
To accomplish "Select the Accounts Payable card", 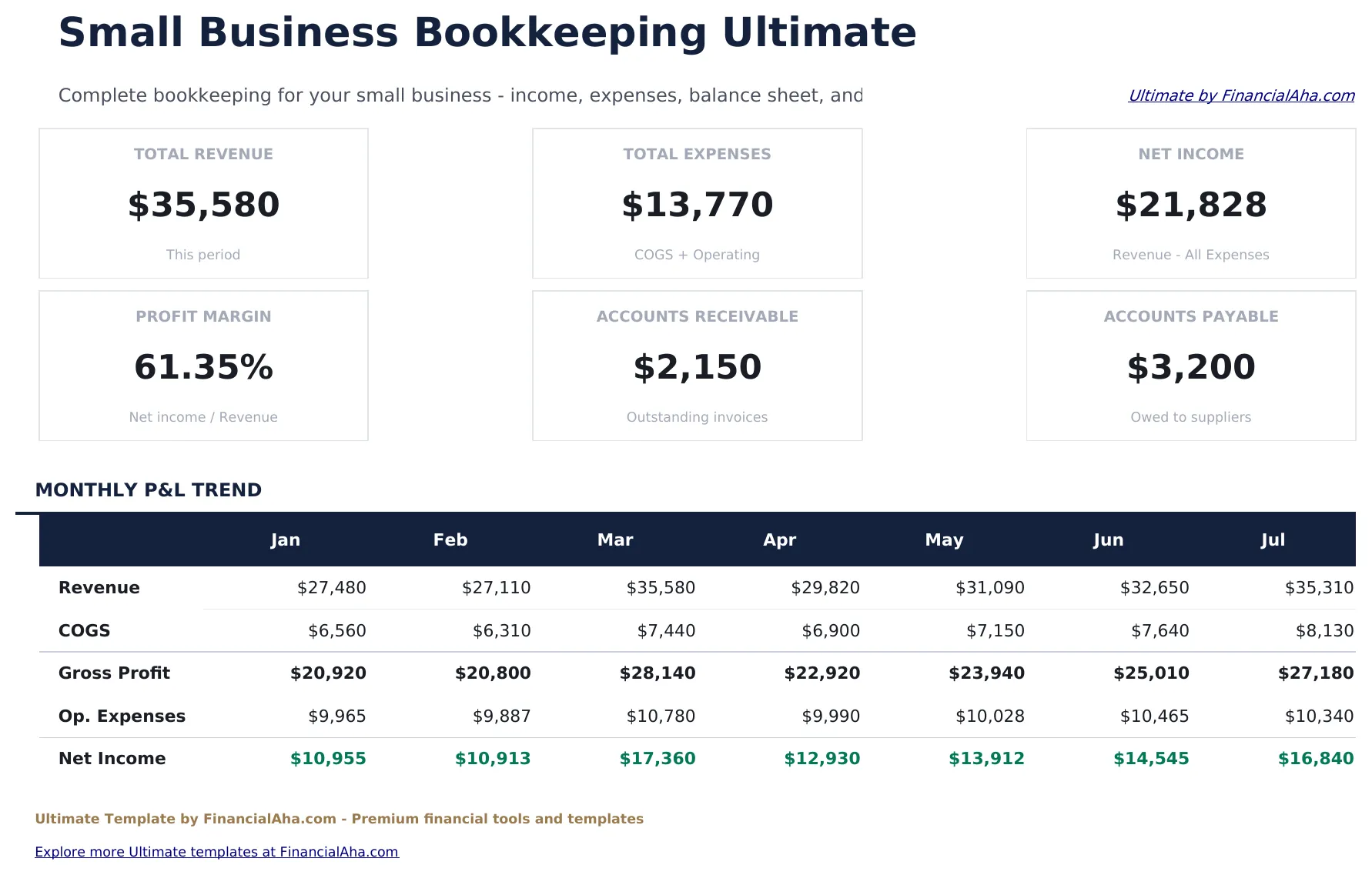I will (1190, 366).
